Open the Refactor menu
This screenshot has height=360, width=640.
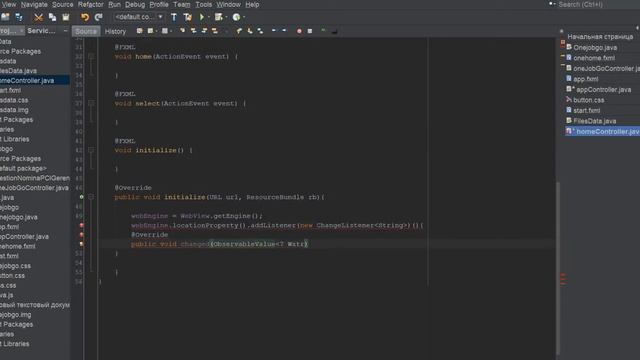91,4
